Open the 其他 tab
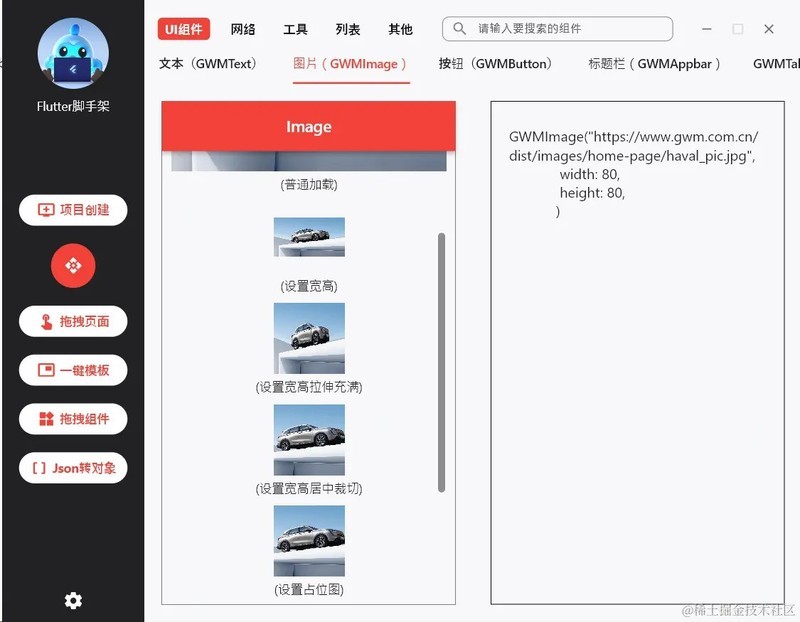The image size is (800, 622). coord(400,30)
